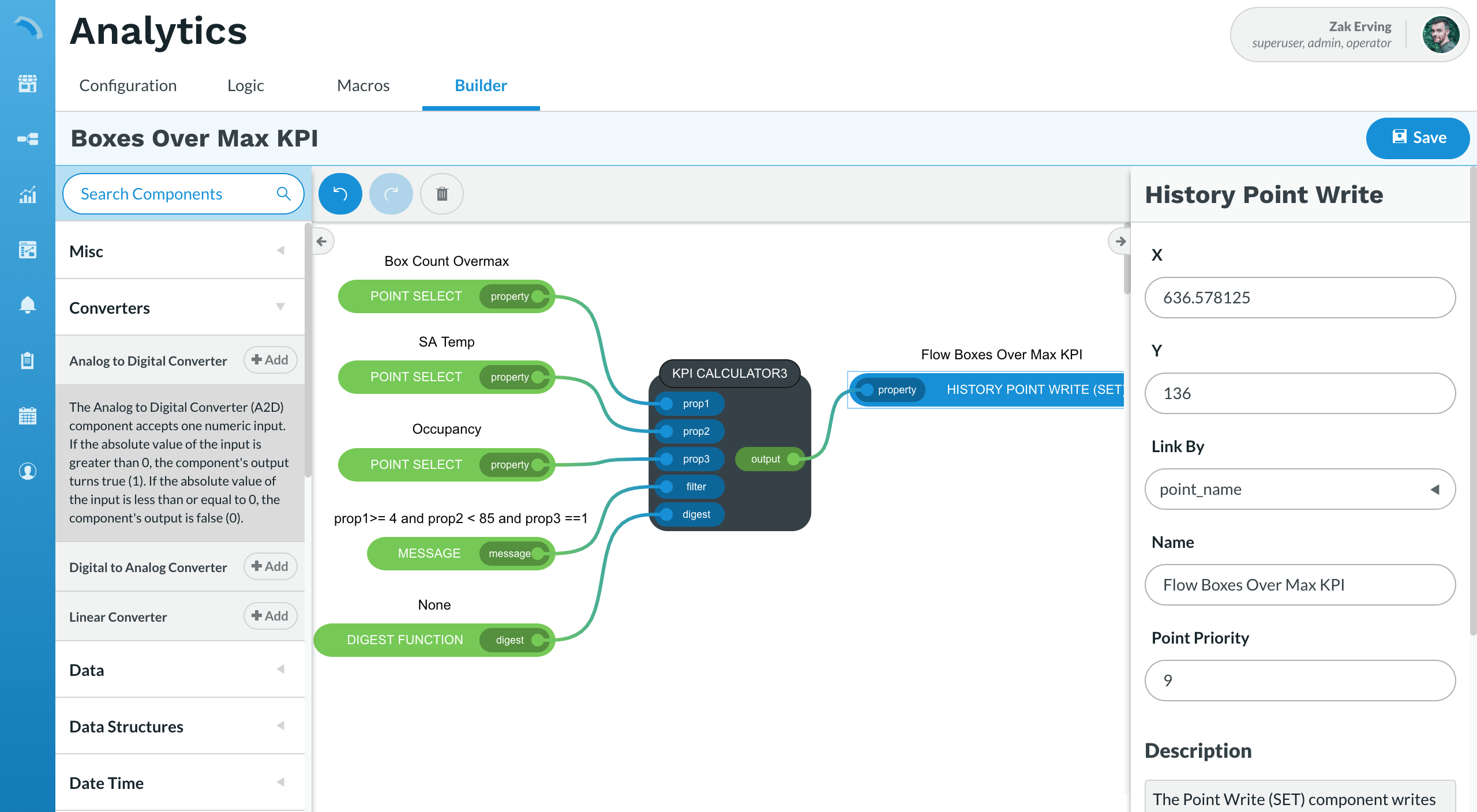Click the undo arrow in the builder toolbar

coord(340,194)
